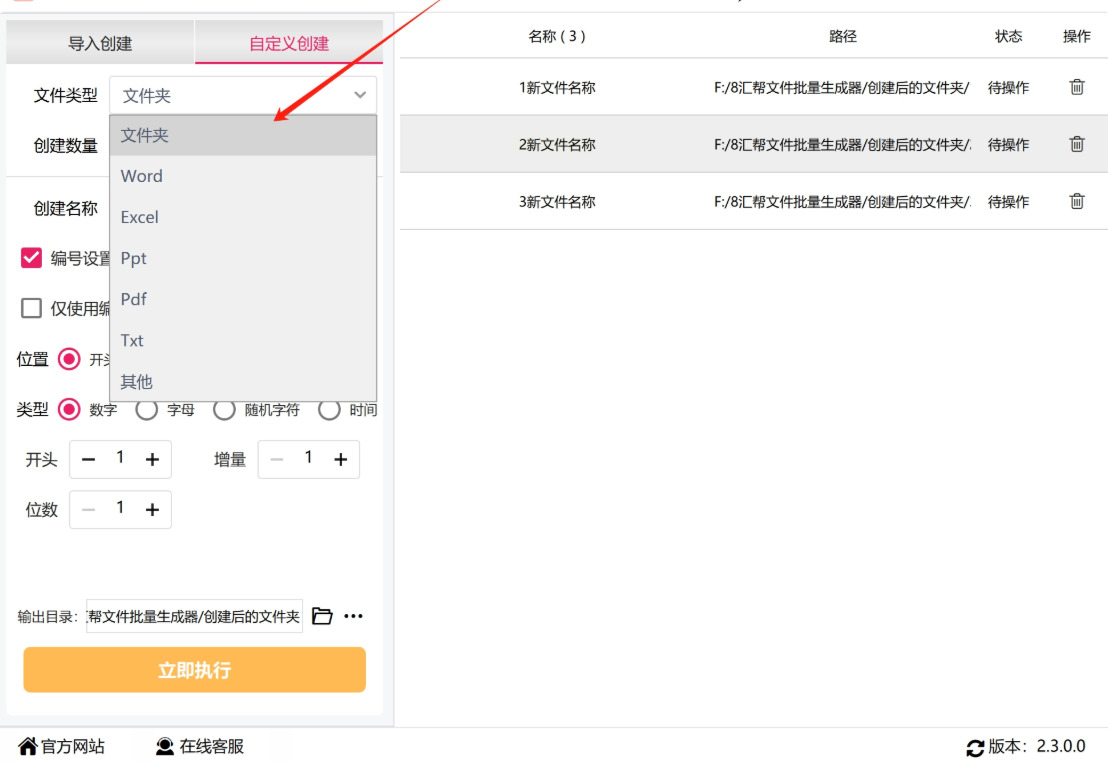Delete row 3新文件名称 with trash icon
This screenshot has height=762, width=1108.
[x=1076, y=201]
